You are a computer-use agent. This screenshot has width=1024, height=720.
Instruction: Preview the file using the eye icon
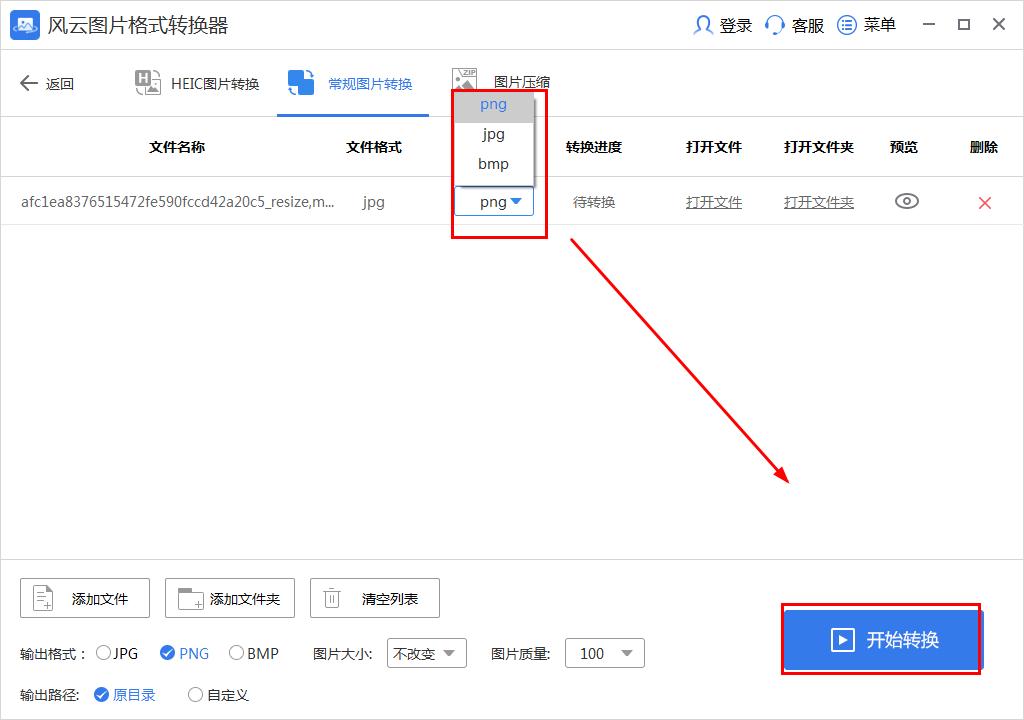[906, 201]
